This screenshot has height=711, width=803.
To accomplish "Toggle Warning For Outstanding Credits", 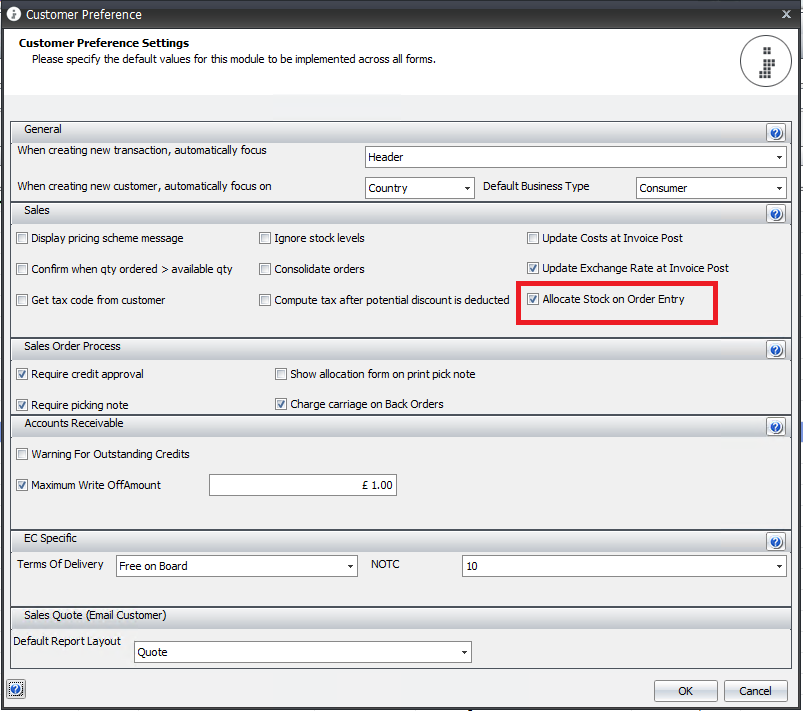I will click(23, 455).
